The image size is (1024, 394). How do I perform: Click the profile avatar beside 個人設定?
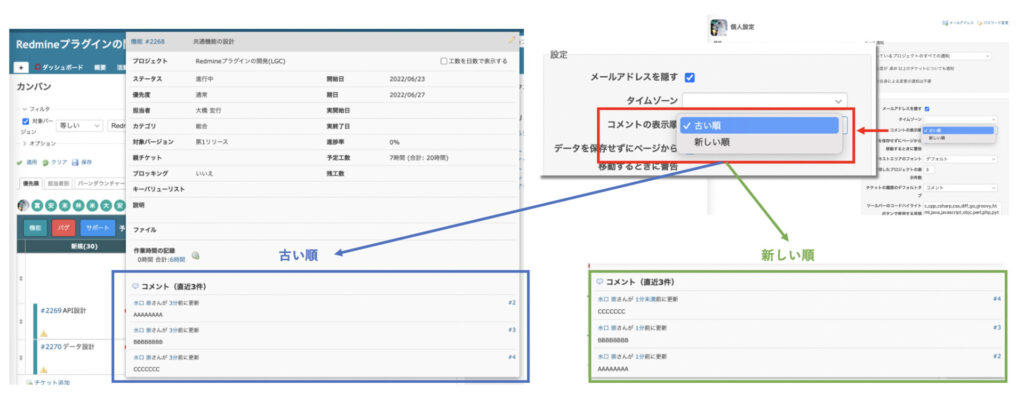(x=718, y=27)
